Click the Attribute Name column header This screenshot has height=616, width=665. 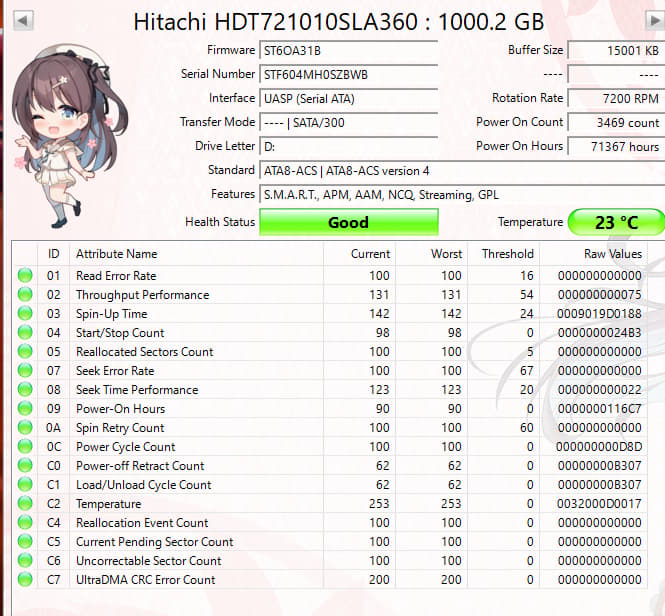(197, 254)
